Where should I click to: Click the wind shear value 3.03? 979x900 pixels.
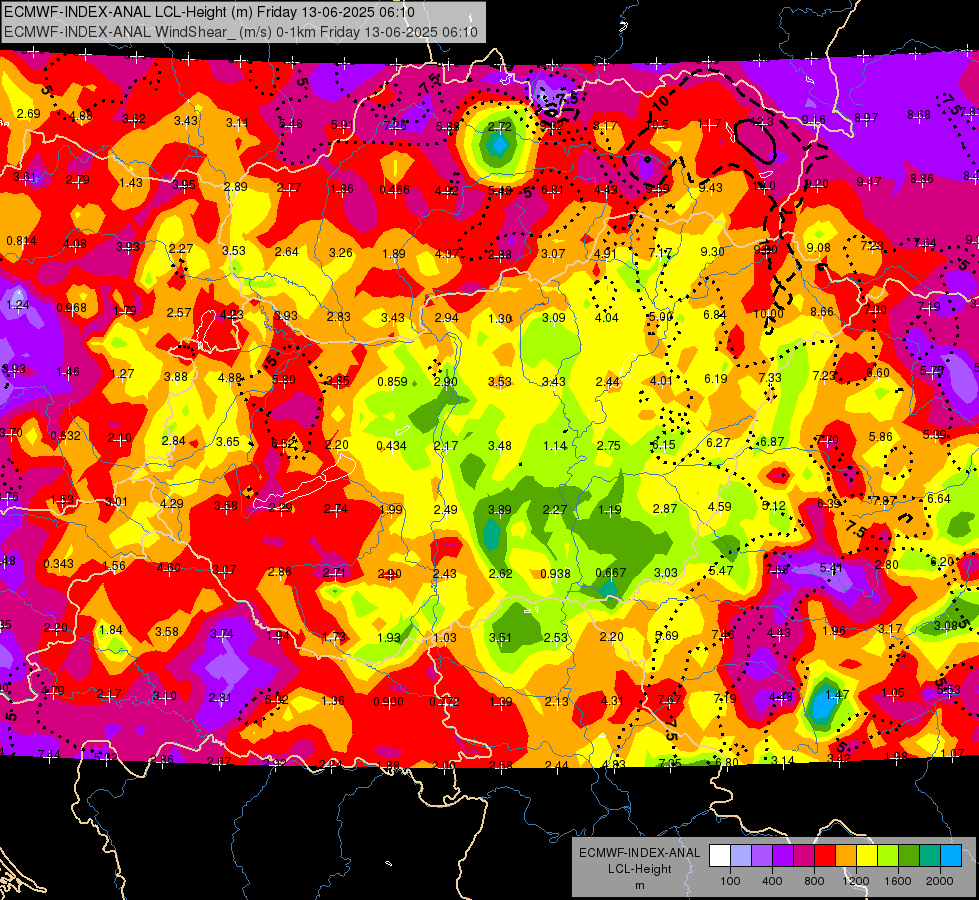[x=666, y=572]
